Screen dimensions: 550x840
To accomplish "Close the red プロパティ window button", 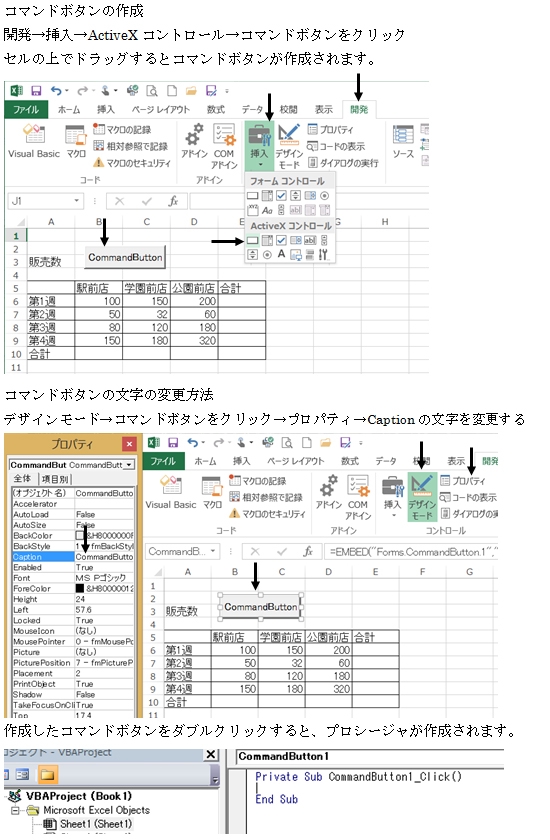I will 129,444.
